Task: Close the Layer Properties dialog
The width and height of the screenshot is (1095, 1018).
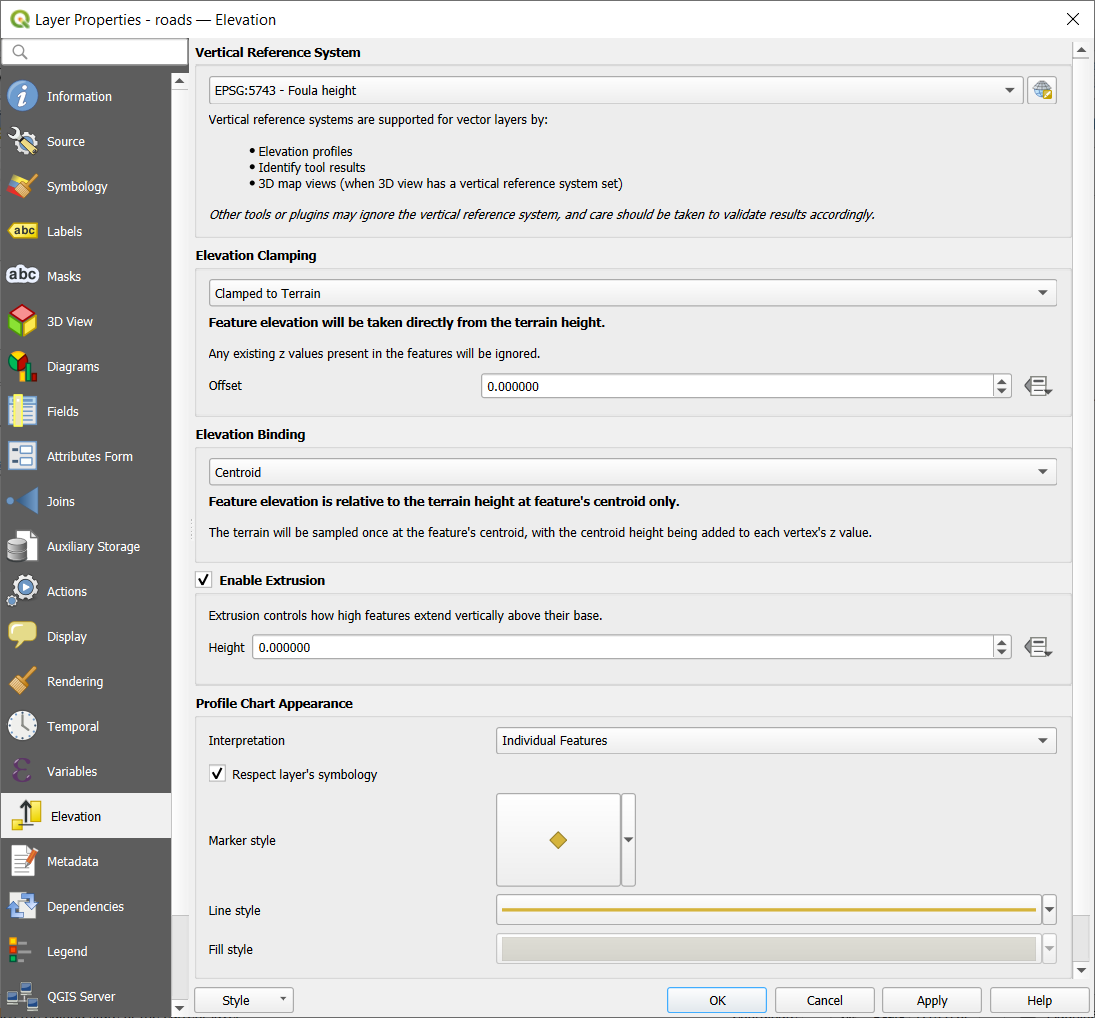Action: click(x=1073, y=19)
